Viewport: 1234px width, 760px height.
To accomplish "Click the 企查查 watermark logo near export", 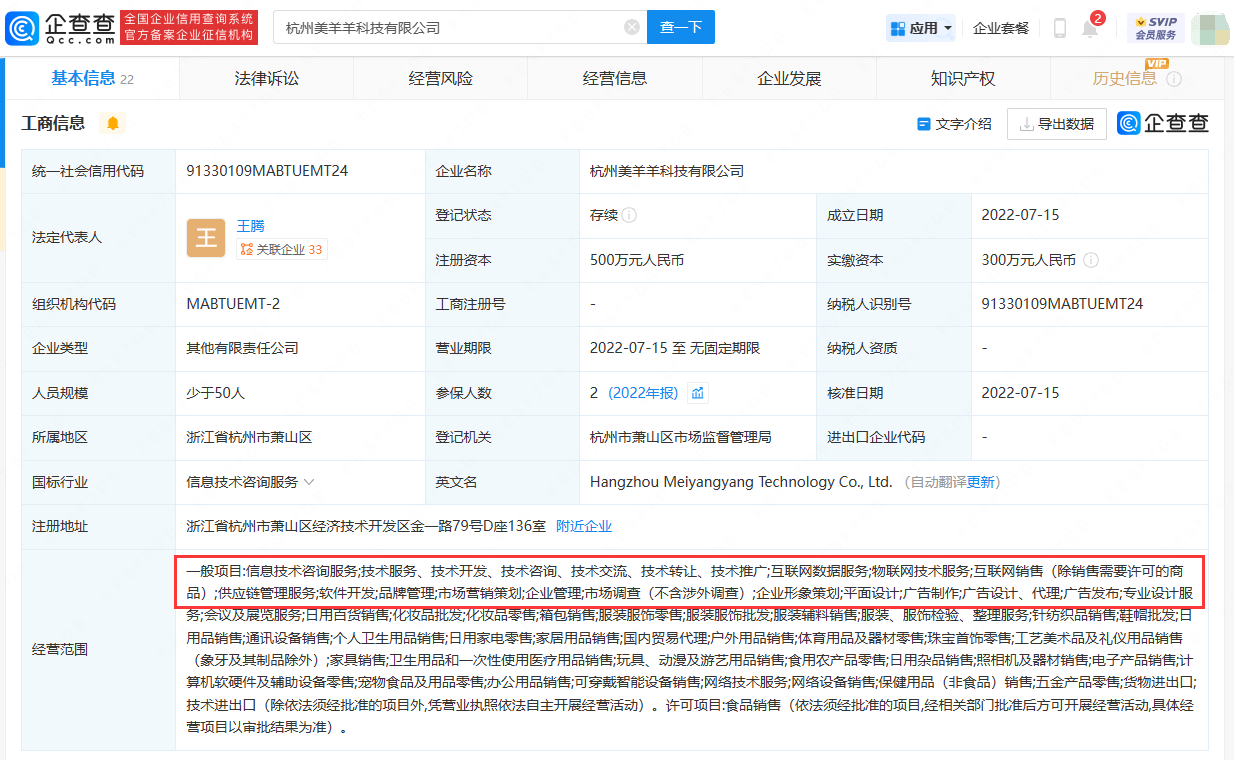I will [x=1163, y=124].
